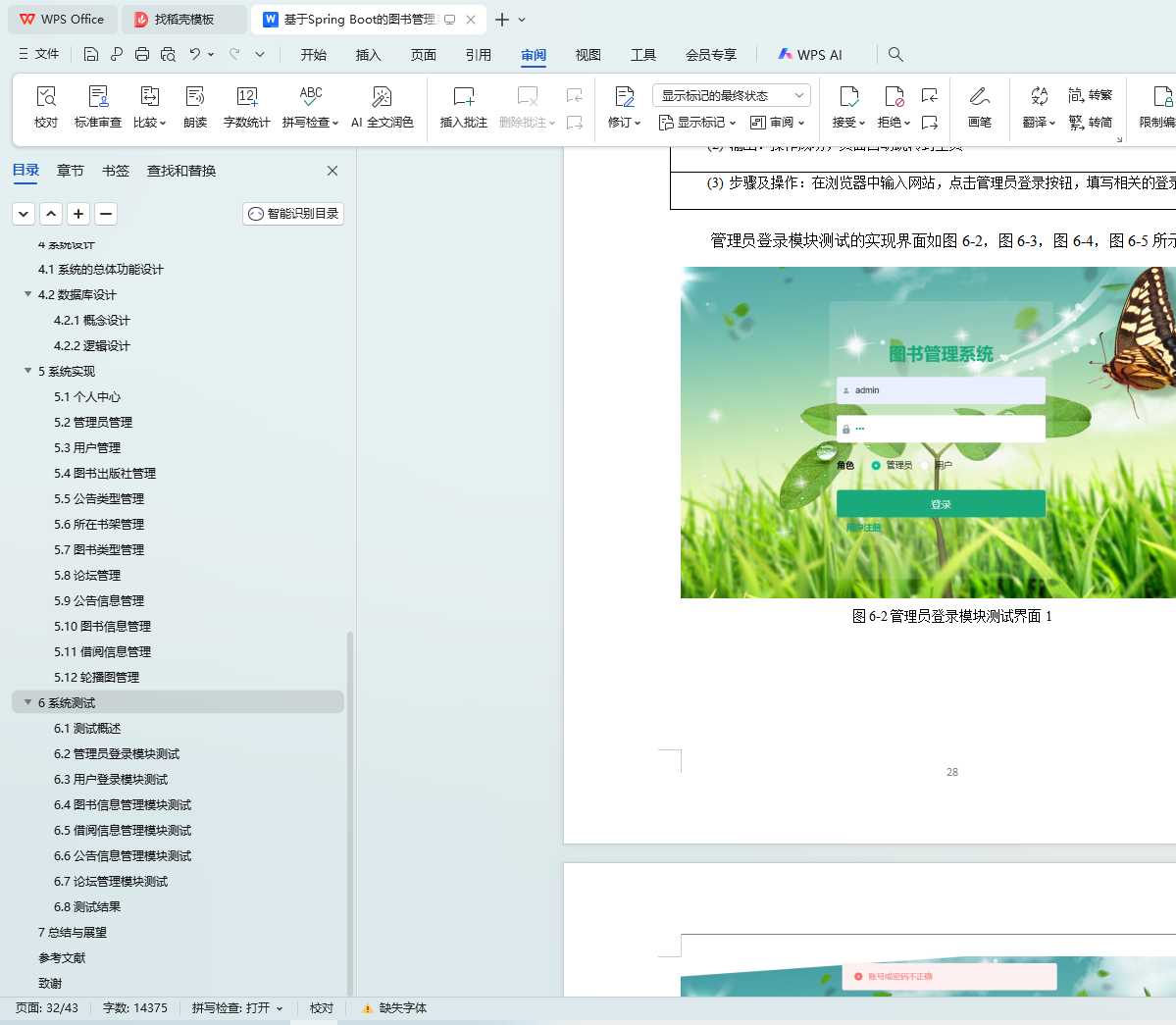
Task: Convert text with 繁转简 button
Action: pos(1091,123)
